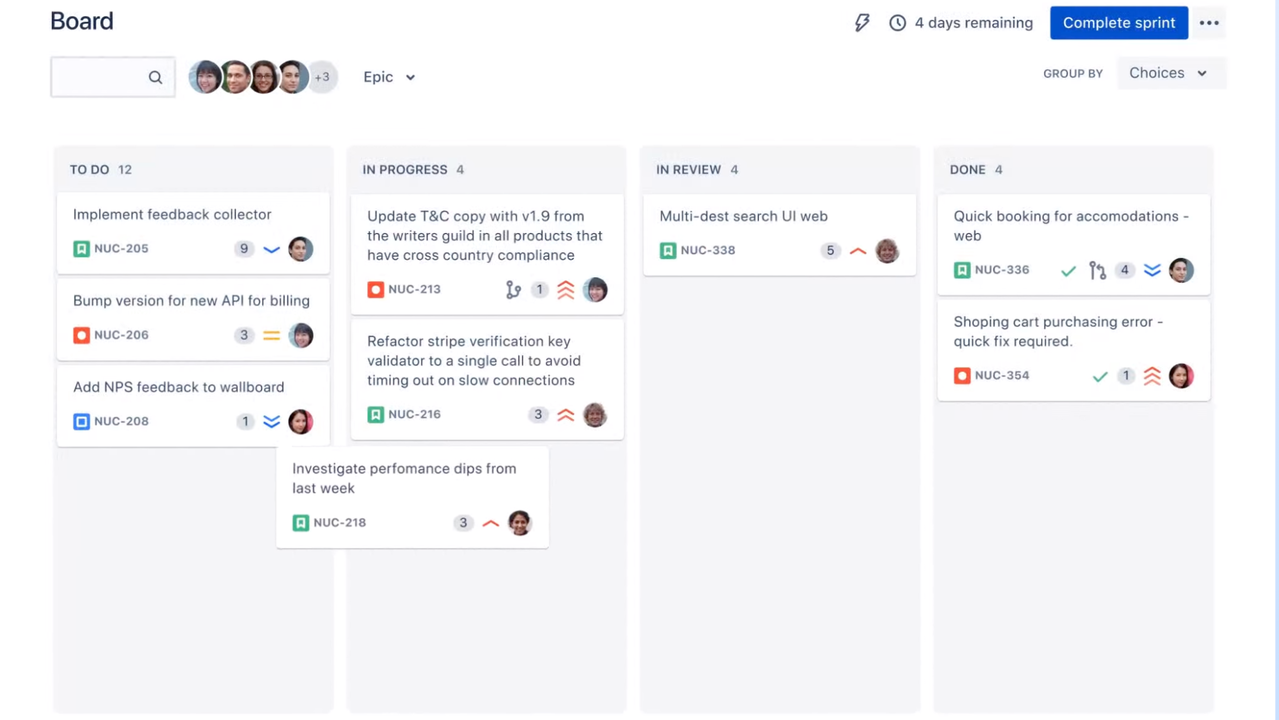The height and width of the screenshot is (720, 1279).
Task: Toggle the second assignee avatar filter
Action: [235, 76]
